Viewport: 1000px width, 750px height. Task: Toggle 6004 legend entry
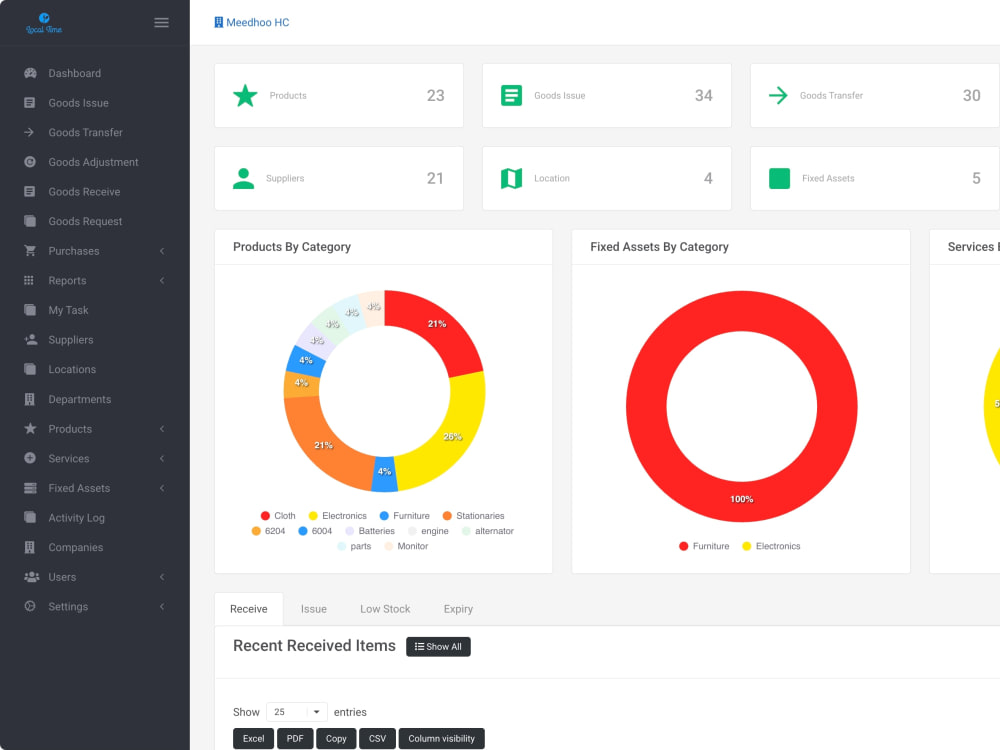pos(315,531)
